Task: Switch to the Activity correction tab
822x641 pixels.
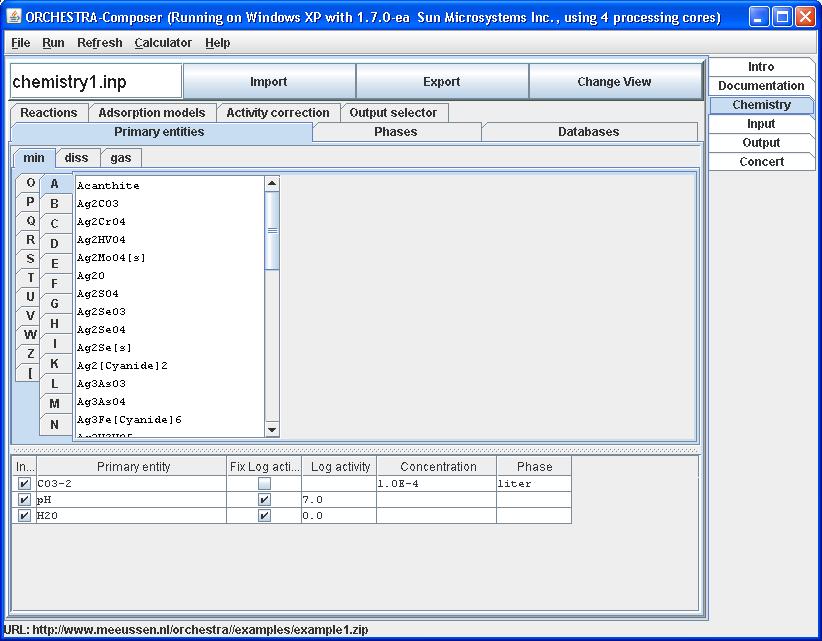Action: 278,113
